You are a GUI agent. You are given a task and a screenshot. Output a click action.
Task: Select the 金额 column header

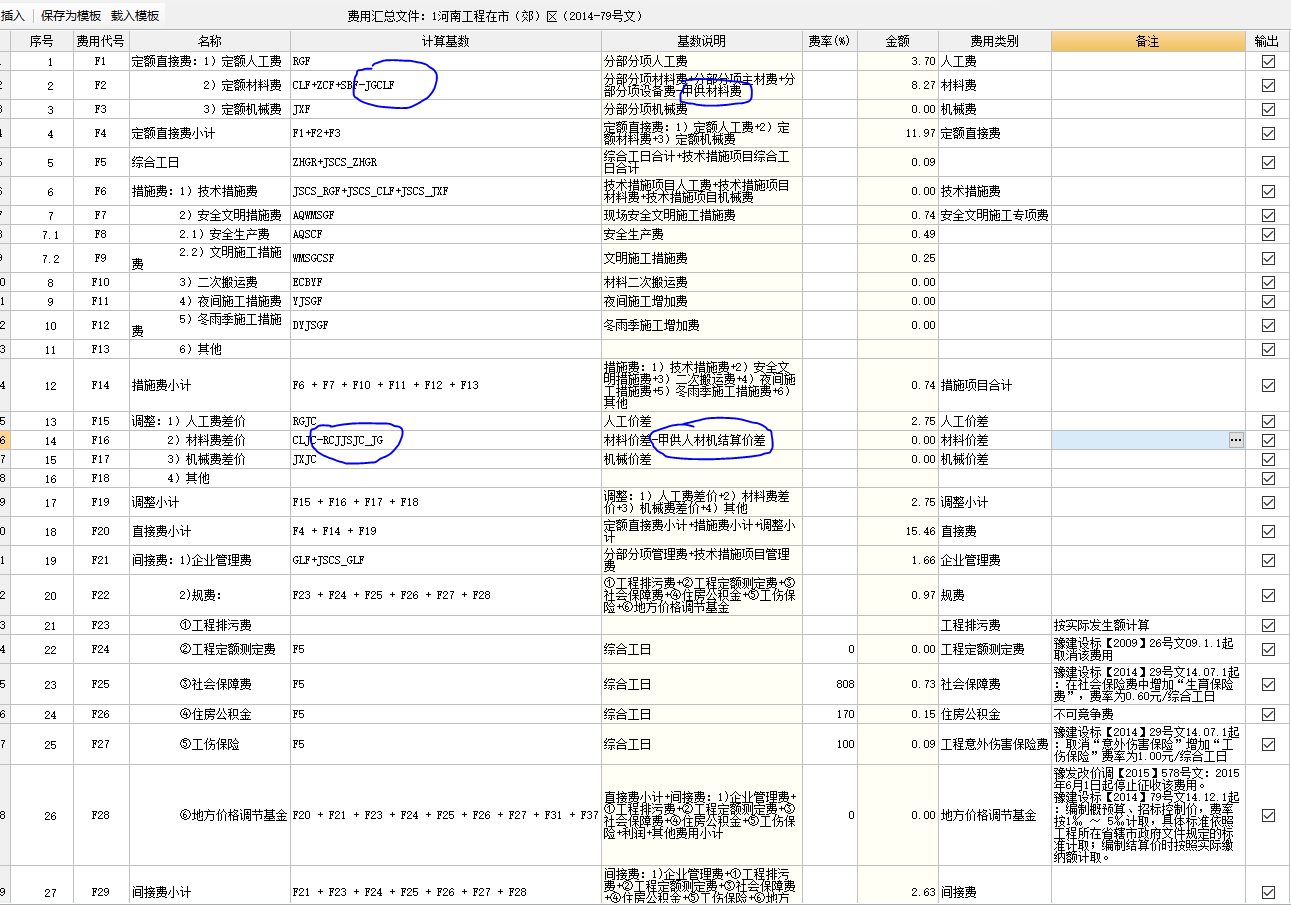tap(897, 41)
